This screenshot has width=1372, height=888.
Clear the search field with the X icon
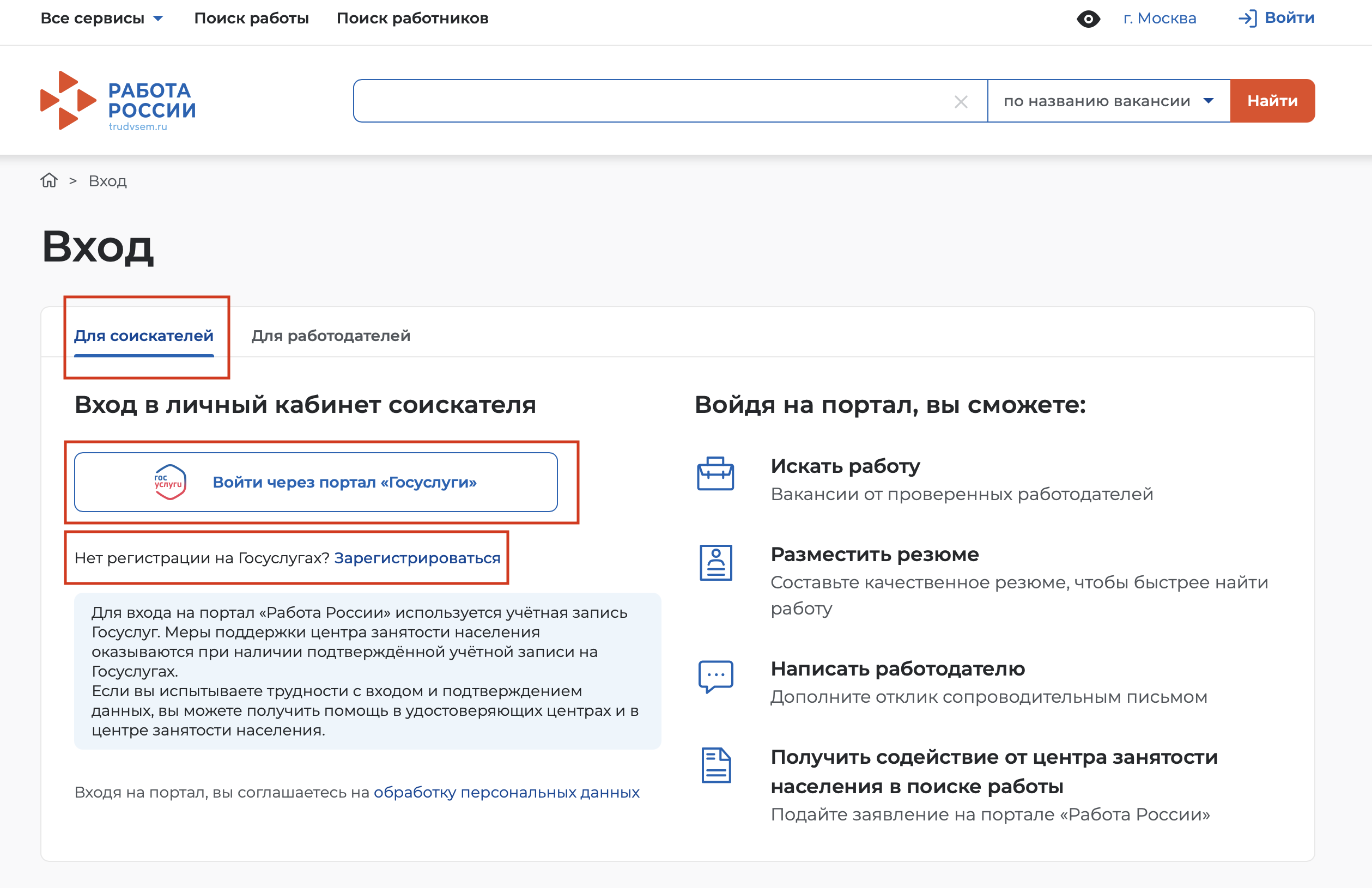point(961,101)
